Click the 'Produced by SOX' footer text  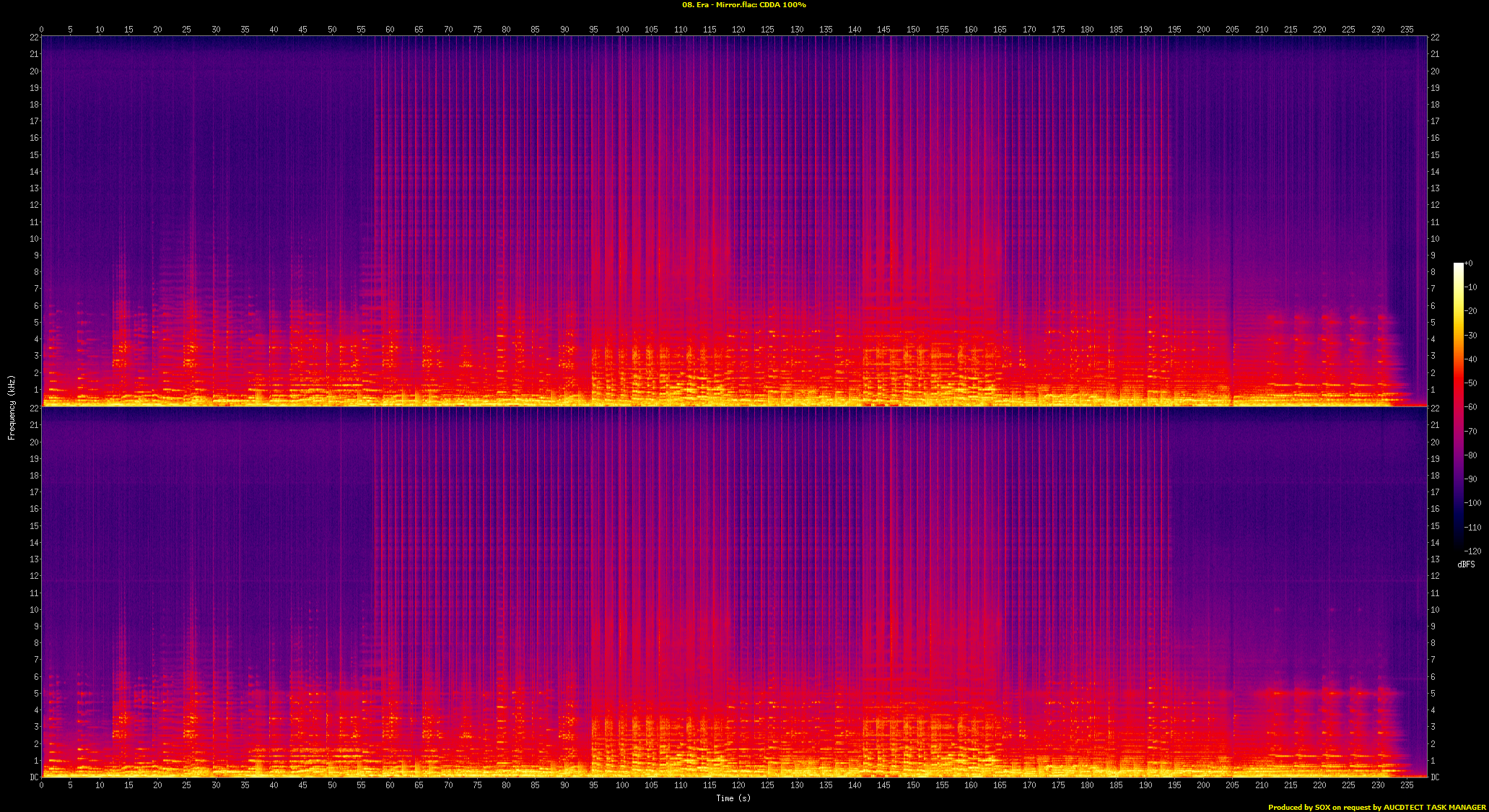click(x=1298, y=807)
